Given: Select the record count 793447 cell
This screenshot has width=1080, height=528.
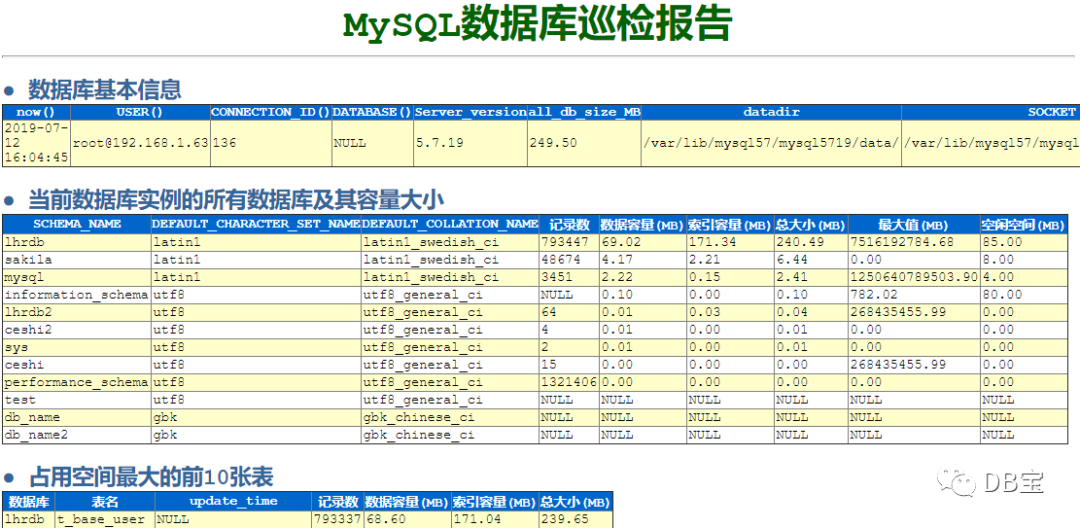Looking at the screenshot, I should [569, 242].
